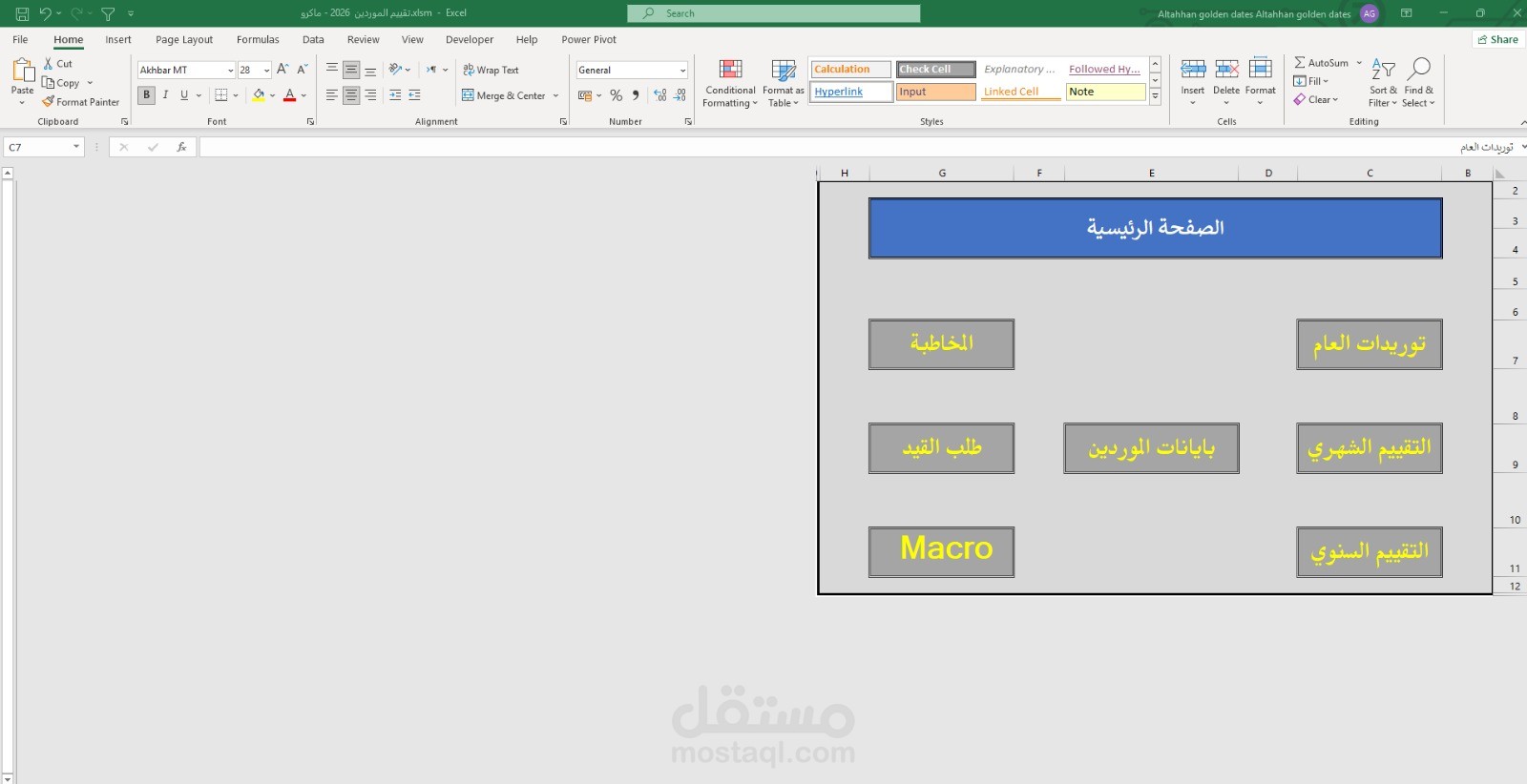Open Conditional Formatting menu
This screenshot has width=1527, height=784.
tap(730, 83)
